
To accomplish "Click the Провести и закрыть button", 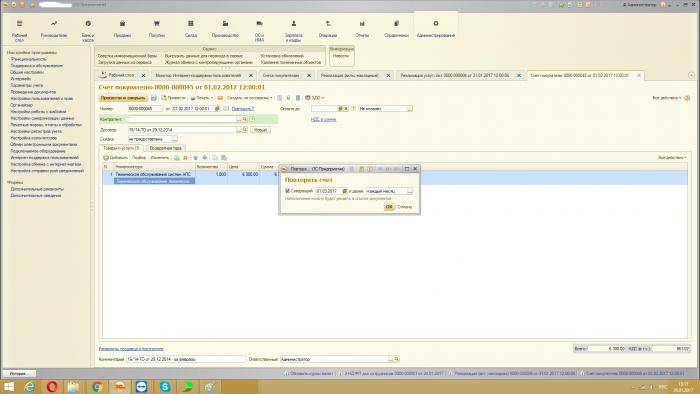I will click(x=123, y=98).
